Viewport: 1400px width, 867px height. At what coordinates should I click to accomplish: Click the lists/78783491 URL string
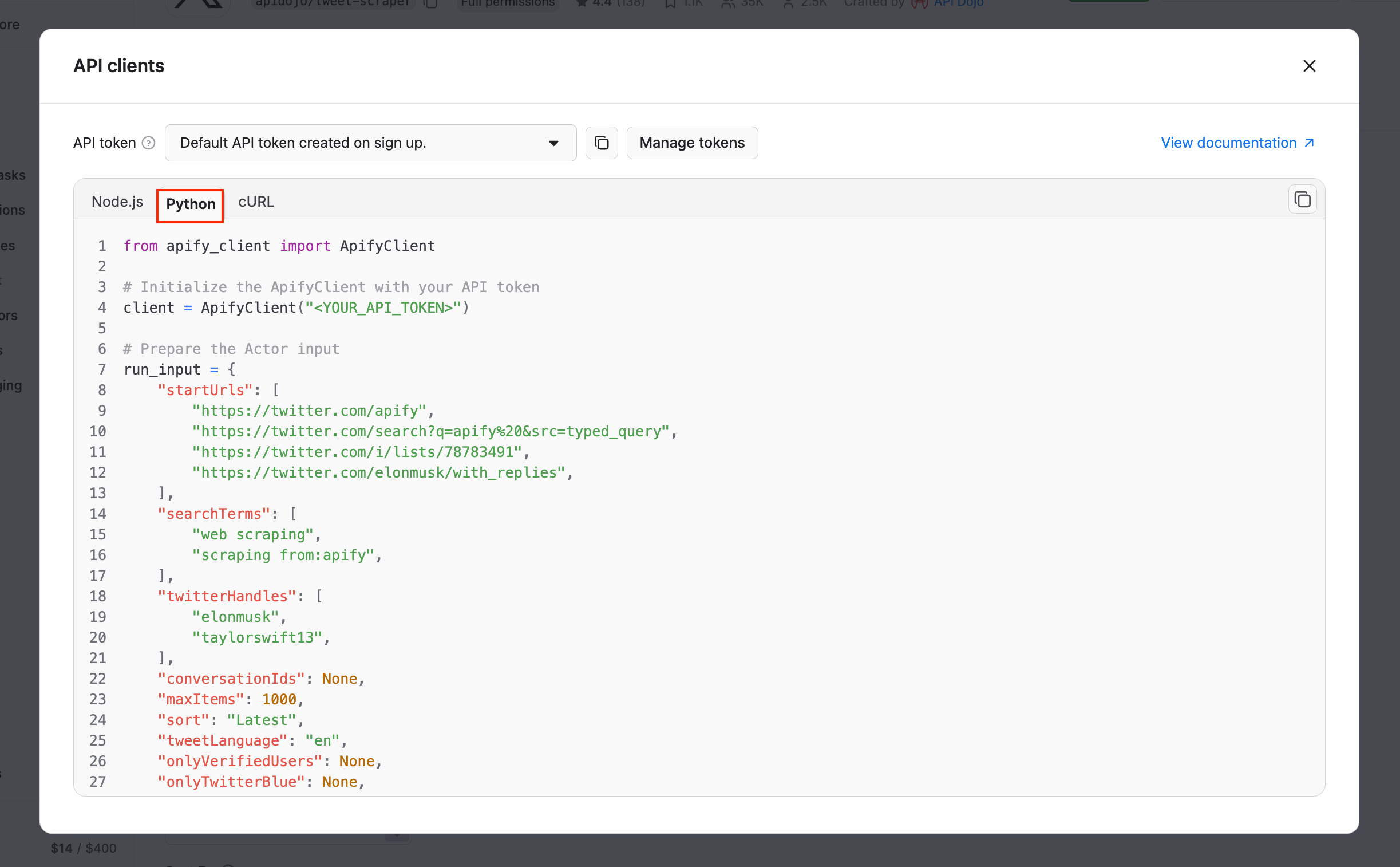click(x=357, y=452)
